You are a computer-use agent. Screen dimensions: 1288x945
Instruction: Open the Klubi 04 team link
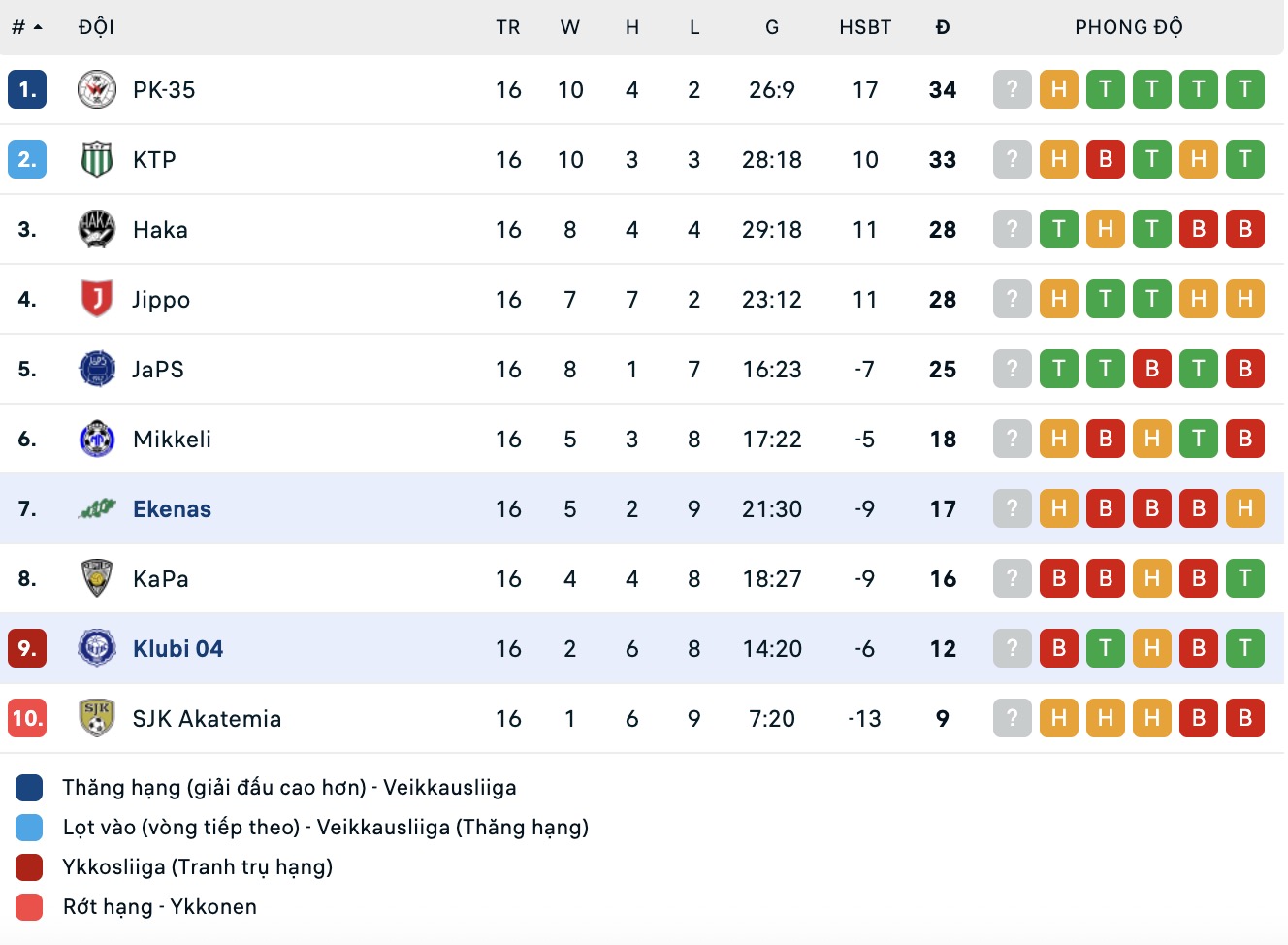(178, 649)
